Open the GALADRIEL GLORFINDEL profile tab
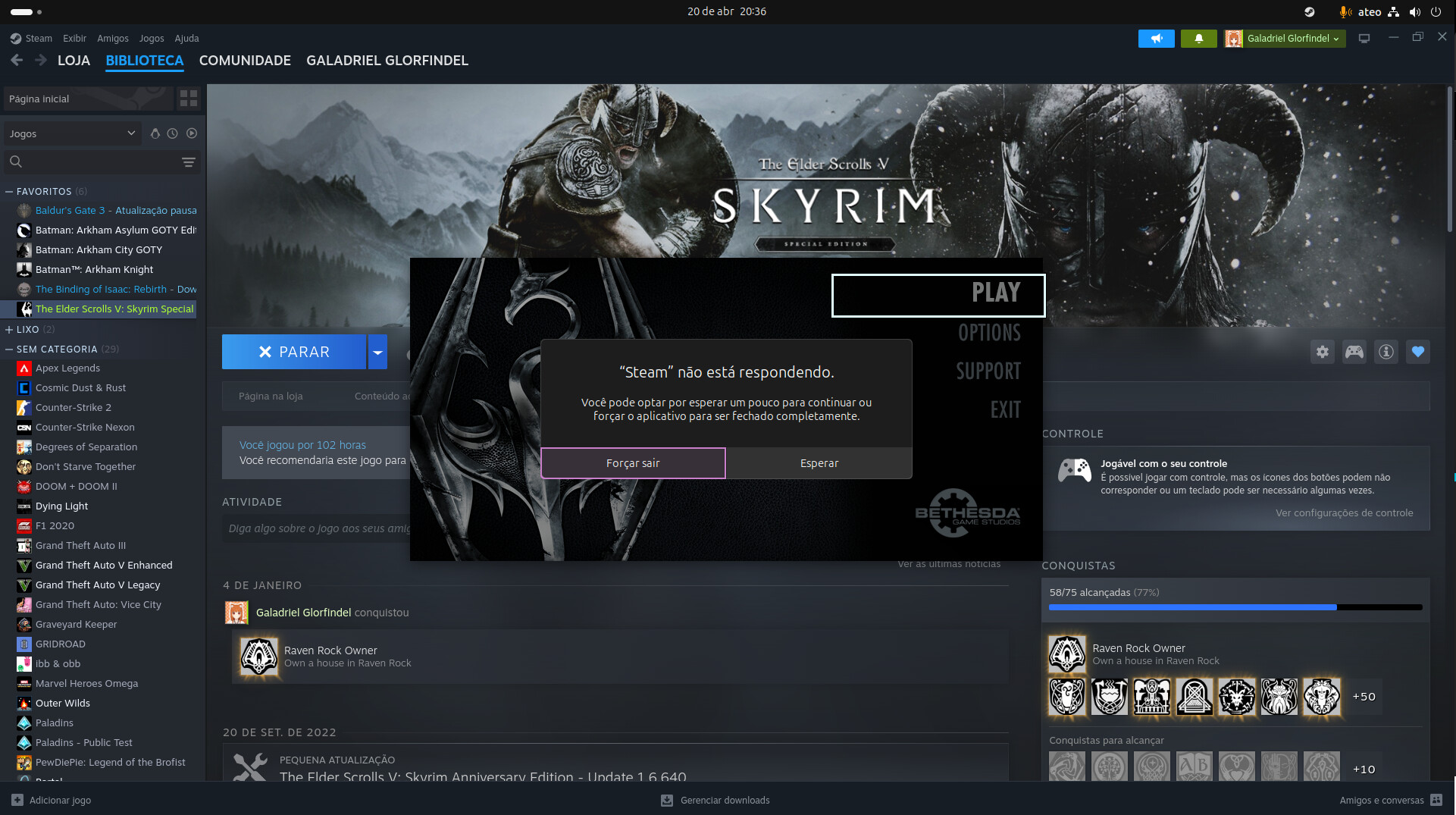 [x=387, y=61]
